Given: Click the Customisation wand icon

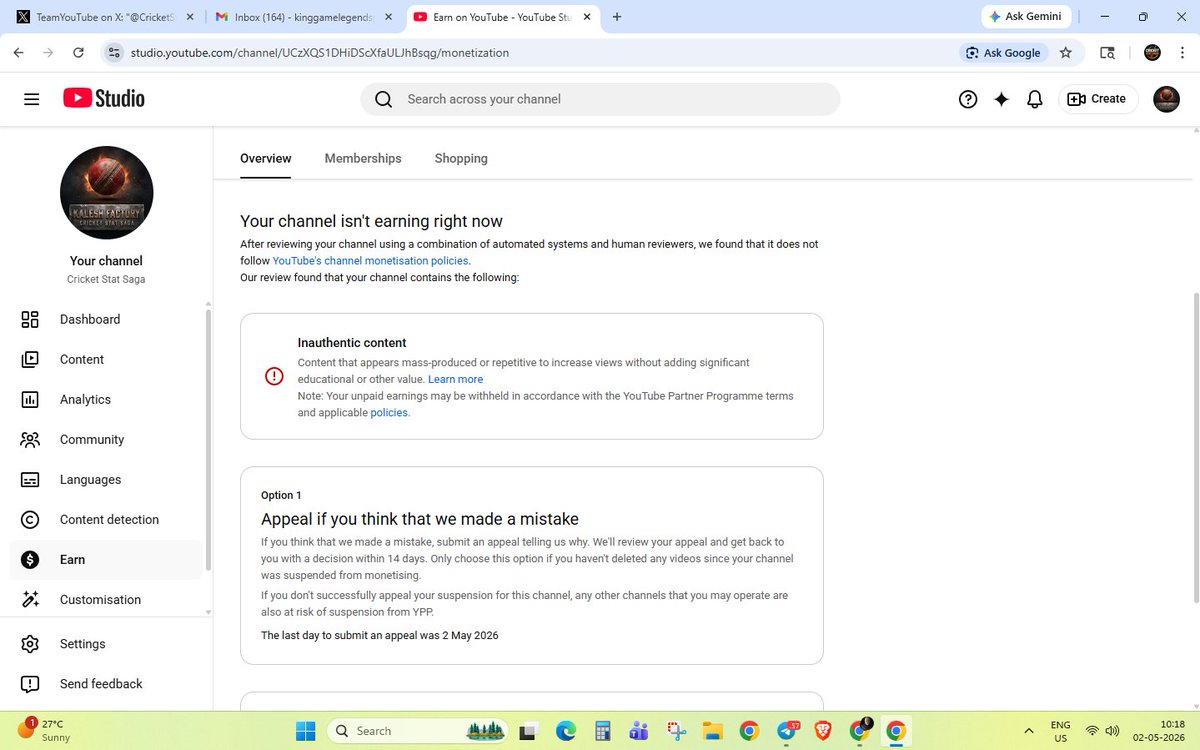Looking at the screenshot, I should (30, 599).
